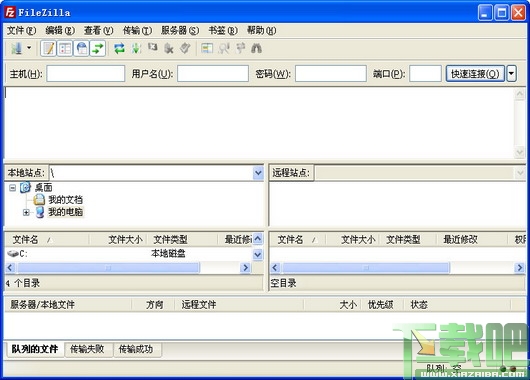Toggle directory comparison icon
The image size is (530, 380).
coord(224,49)
